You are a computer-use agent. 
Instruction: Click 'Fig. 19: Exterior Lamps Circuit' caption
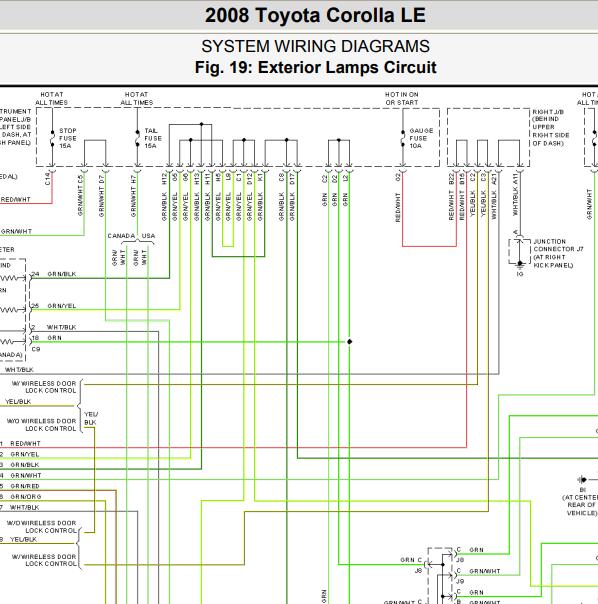click(315, 67)
